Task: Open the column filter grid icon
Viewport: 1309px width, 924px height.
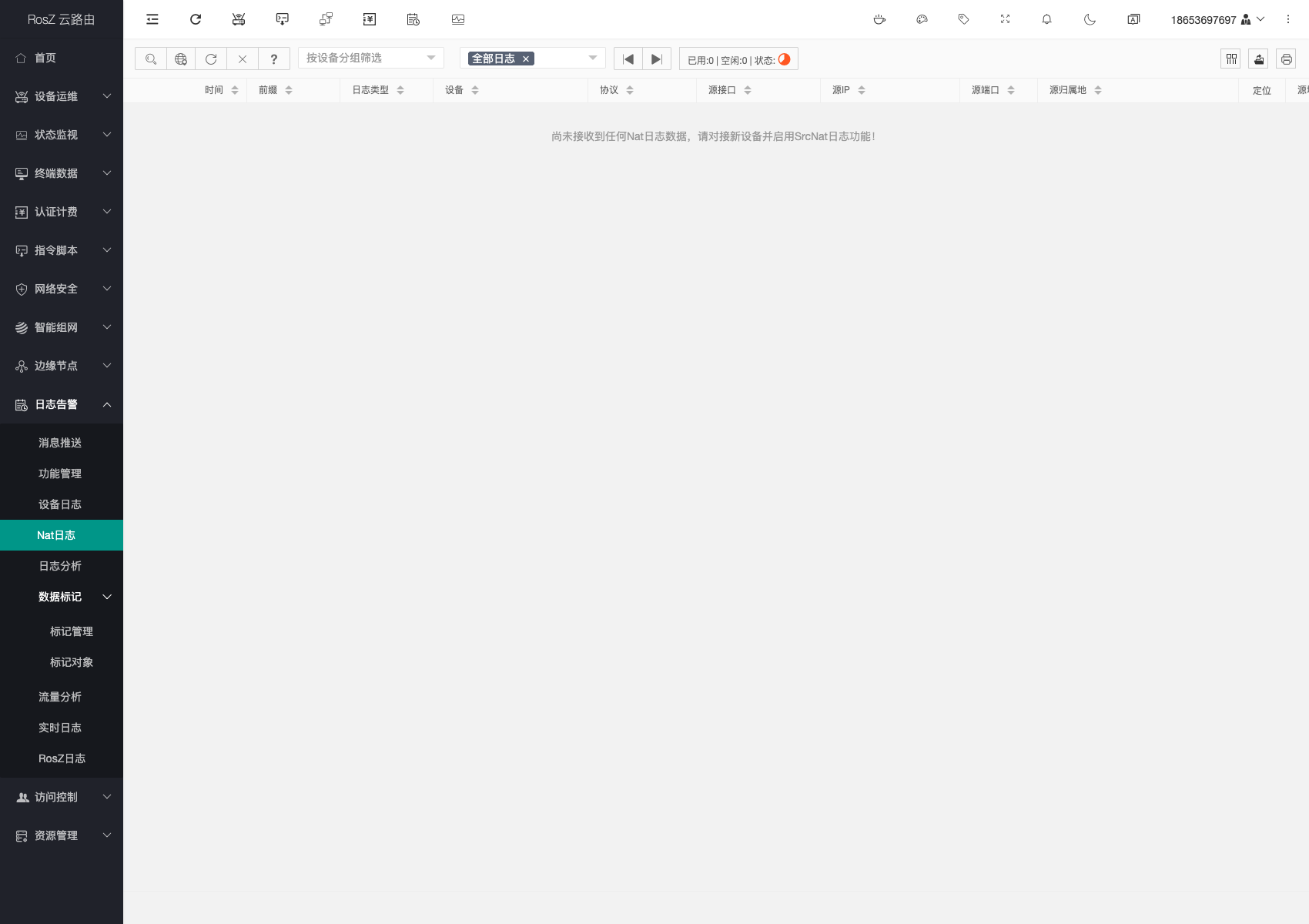Action: [1230, 59]
